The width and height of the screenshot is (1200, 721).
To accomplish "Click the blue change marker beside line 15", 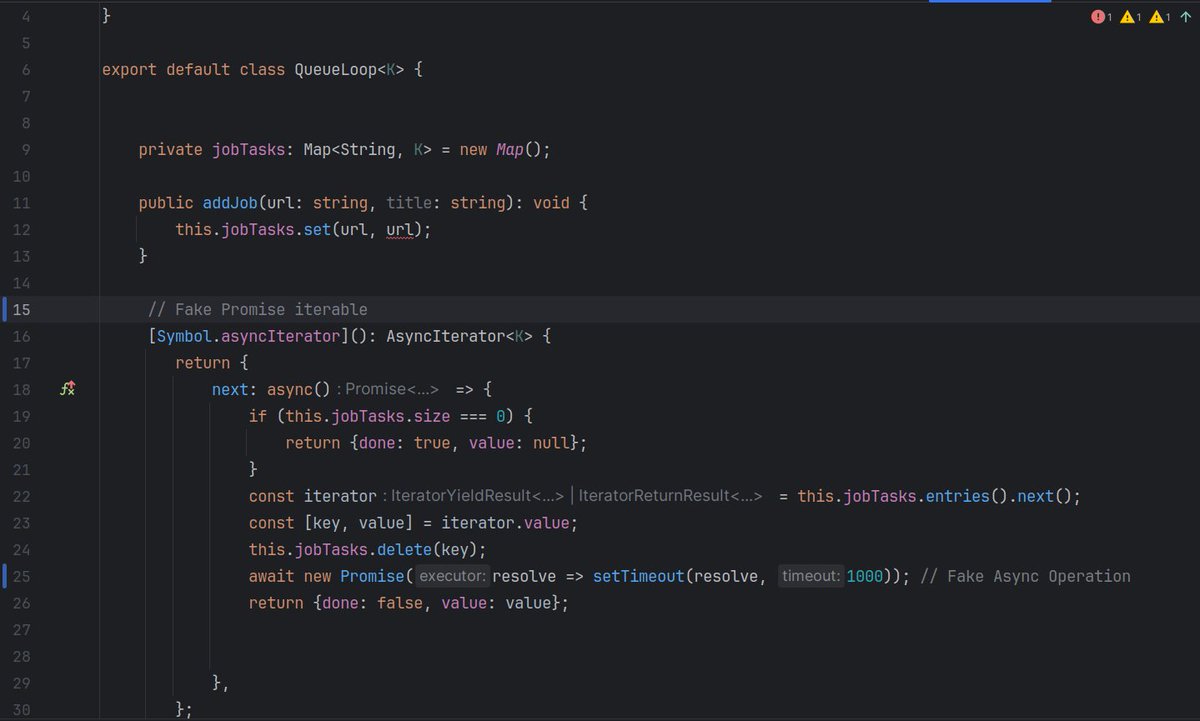I will pos(6,309).
